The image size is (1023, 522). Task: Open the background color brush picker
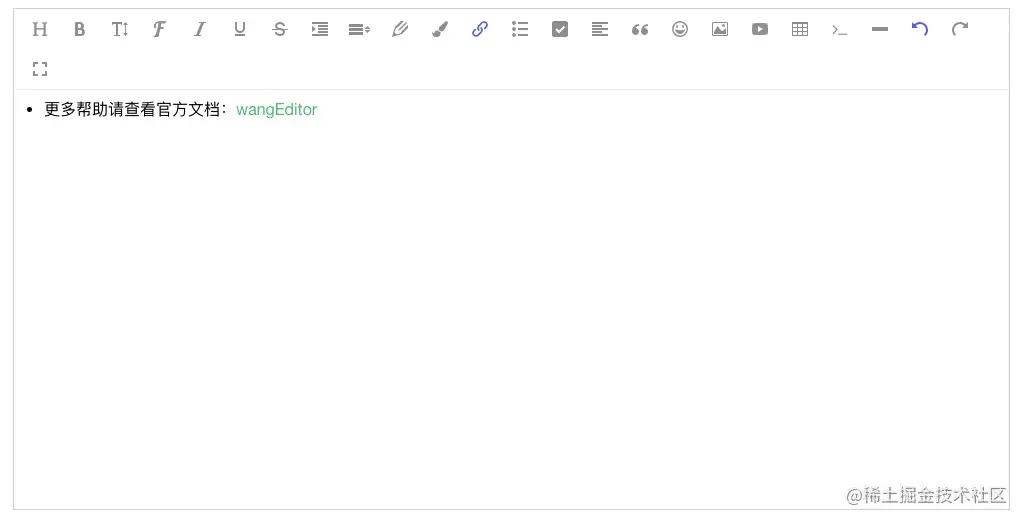(x=440, y=29)
